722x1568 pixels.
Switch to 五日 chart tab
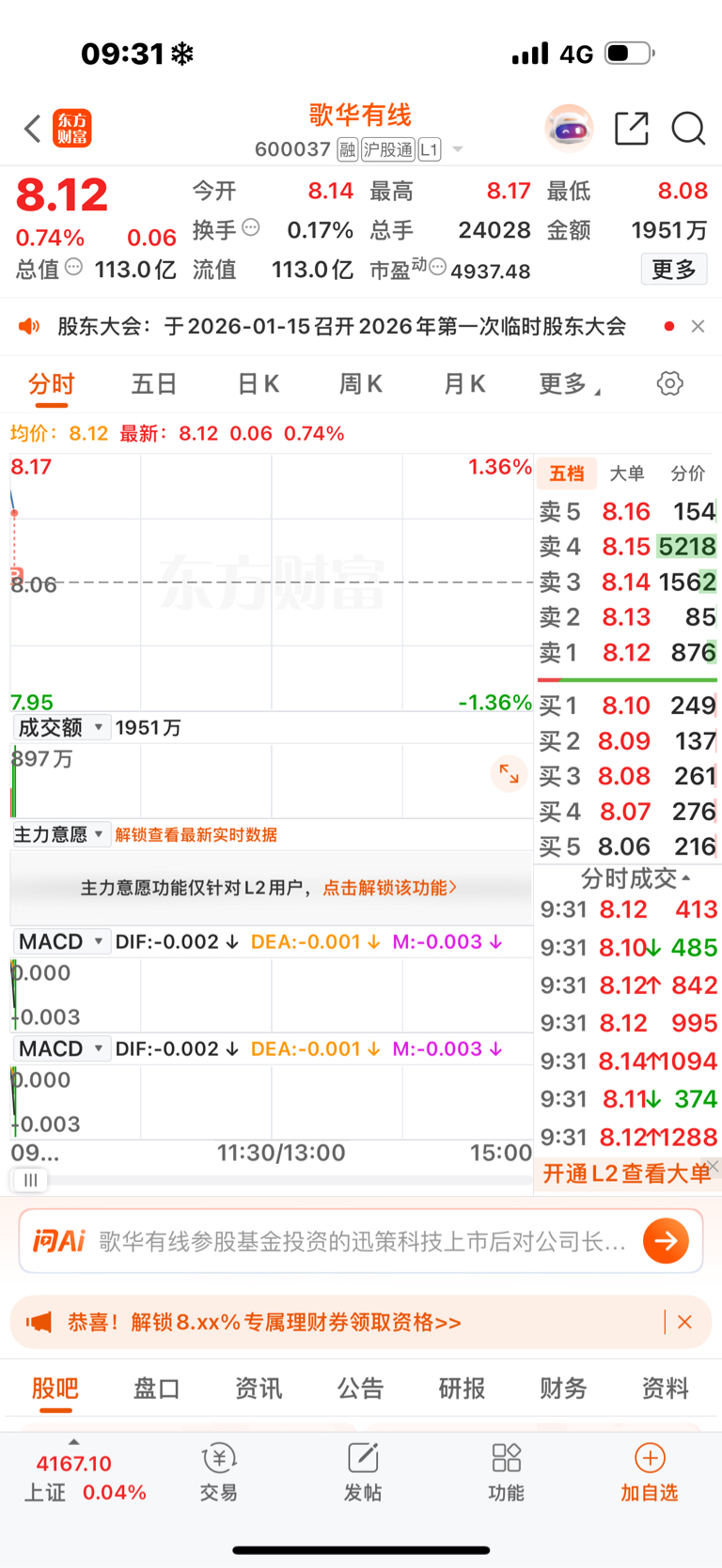click(154, 383)
